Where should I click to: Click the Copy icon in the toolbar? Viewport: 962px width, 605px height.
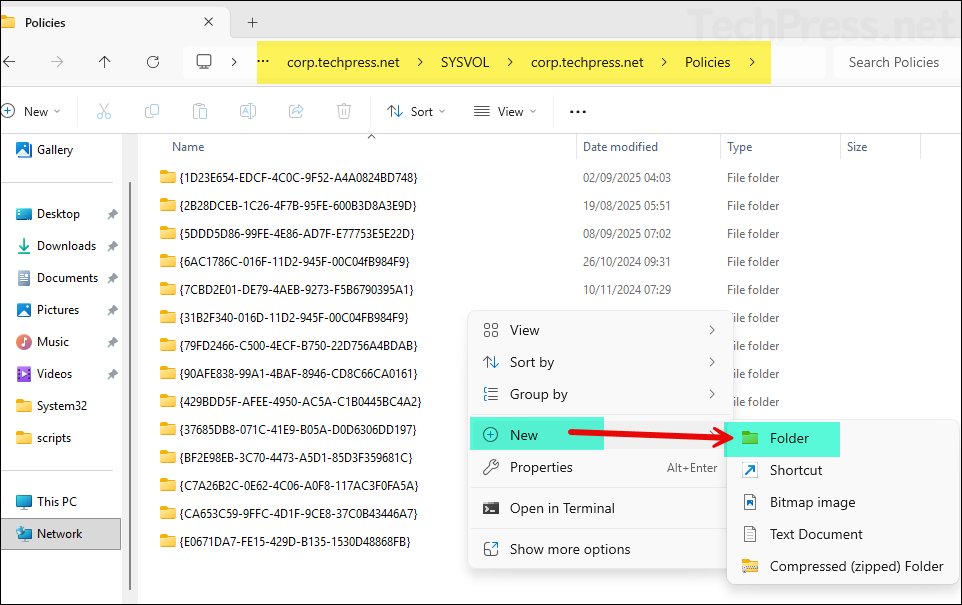pos(151,111)
